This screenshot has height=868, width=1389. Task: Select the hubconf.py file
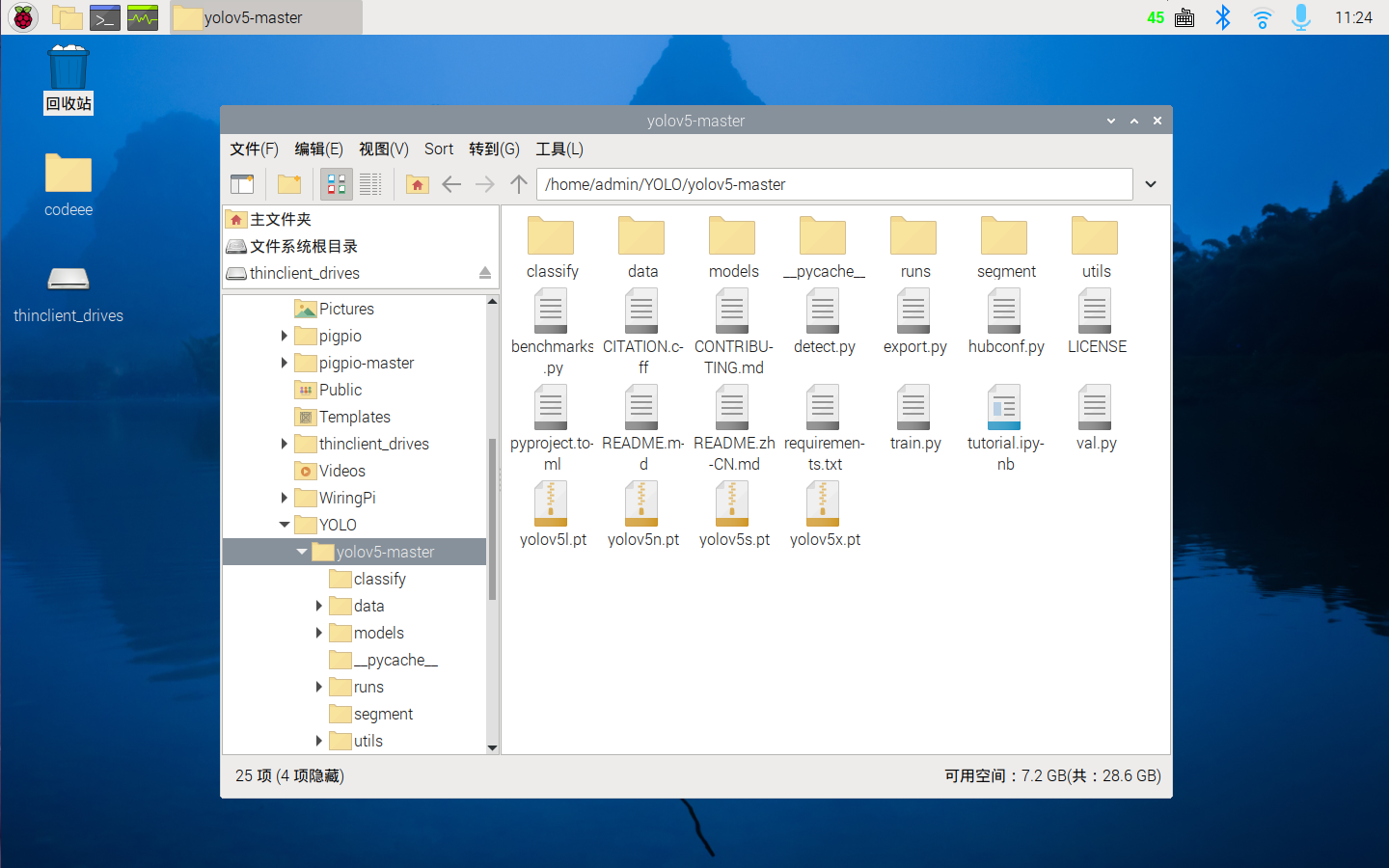point(1005,323)
